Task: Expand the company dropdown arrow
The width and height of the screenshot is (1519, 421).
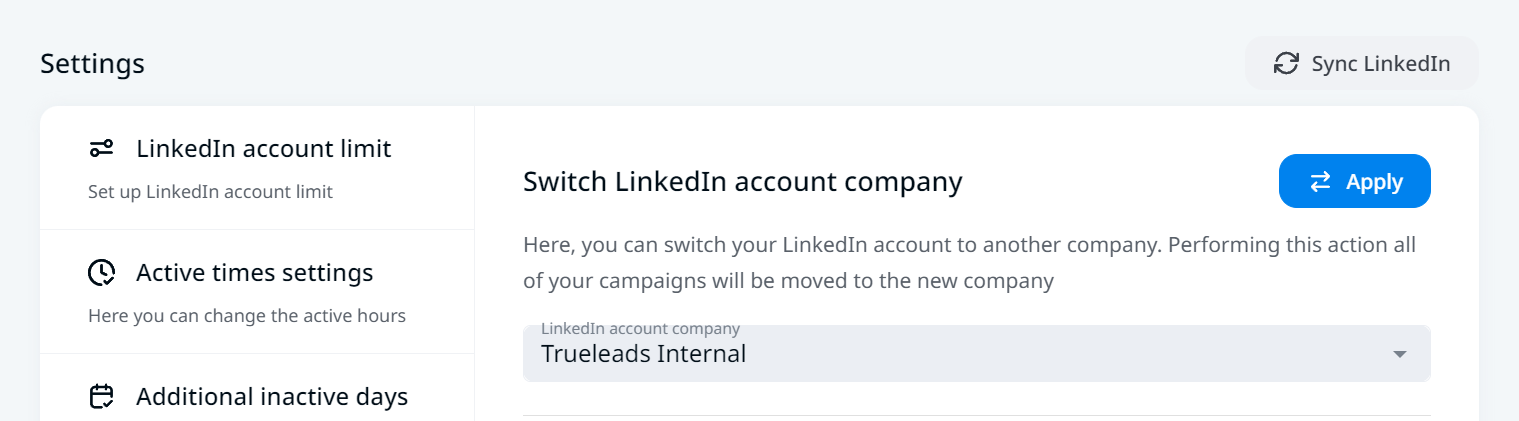Action: [1400, 354]
